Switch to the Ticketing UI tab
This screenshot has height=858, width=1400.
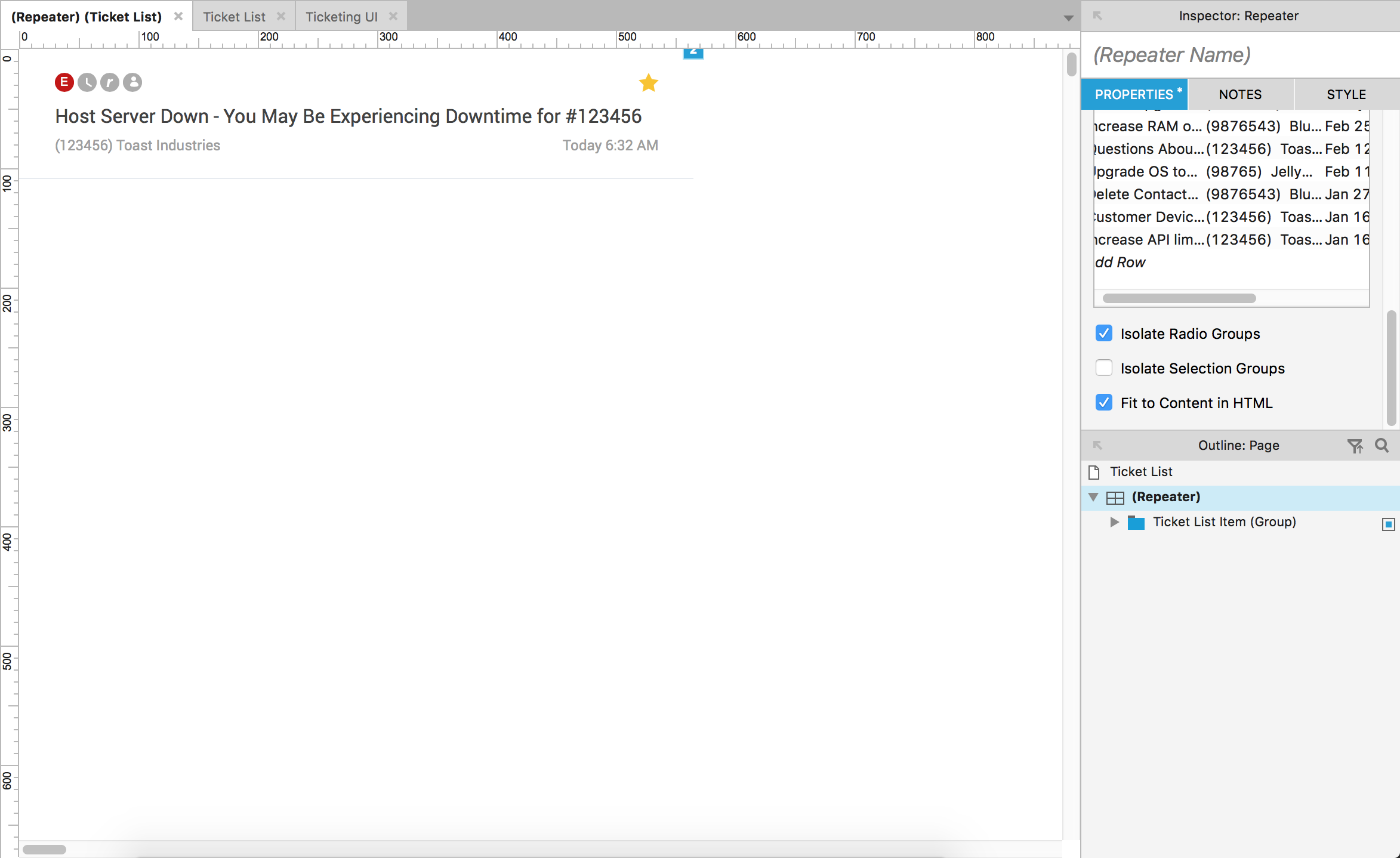[341, 17]
